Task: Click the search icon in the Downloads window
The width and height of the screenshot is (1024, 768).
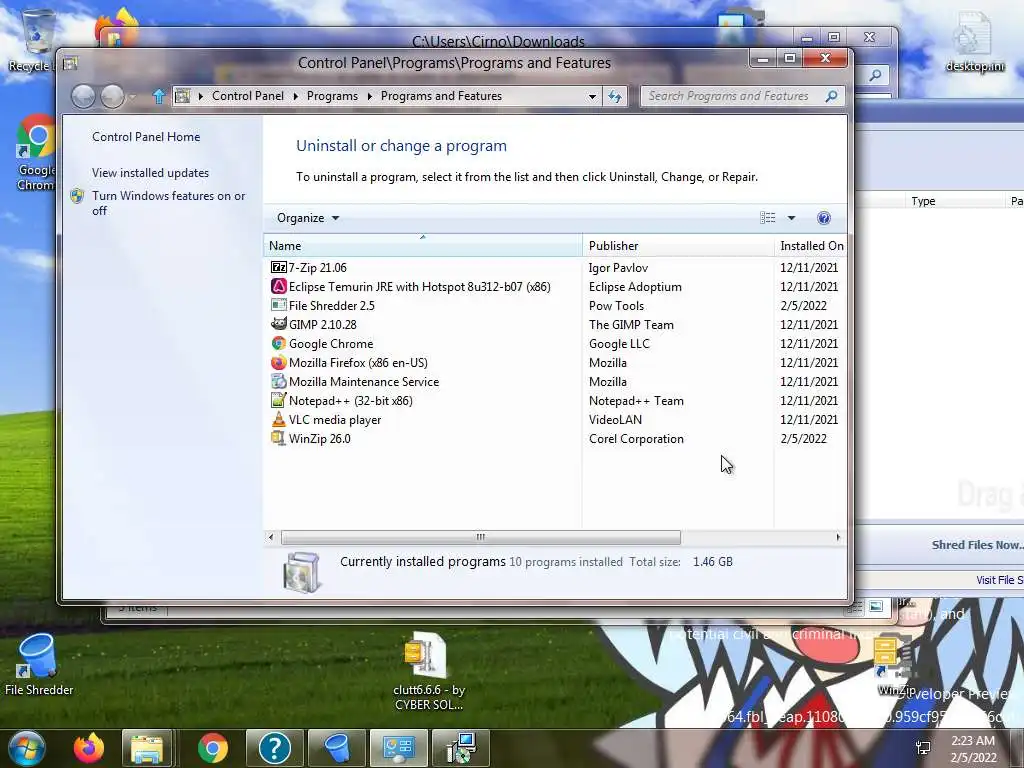Action: 875,75
